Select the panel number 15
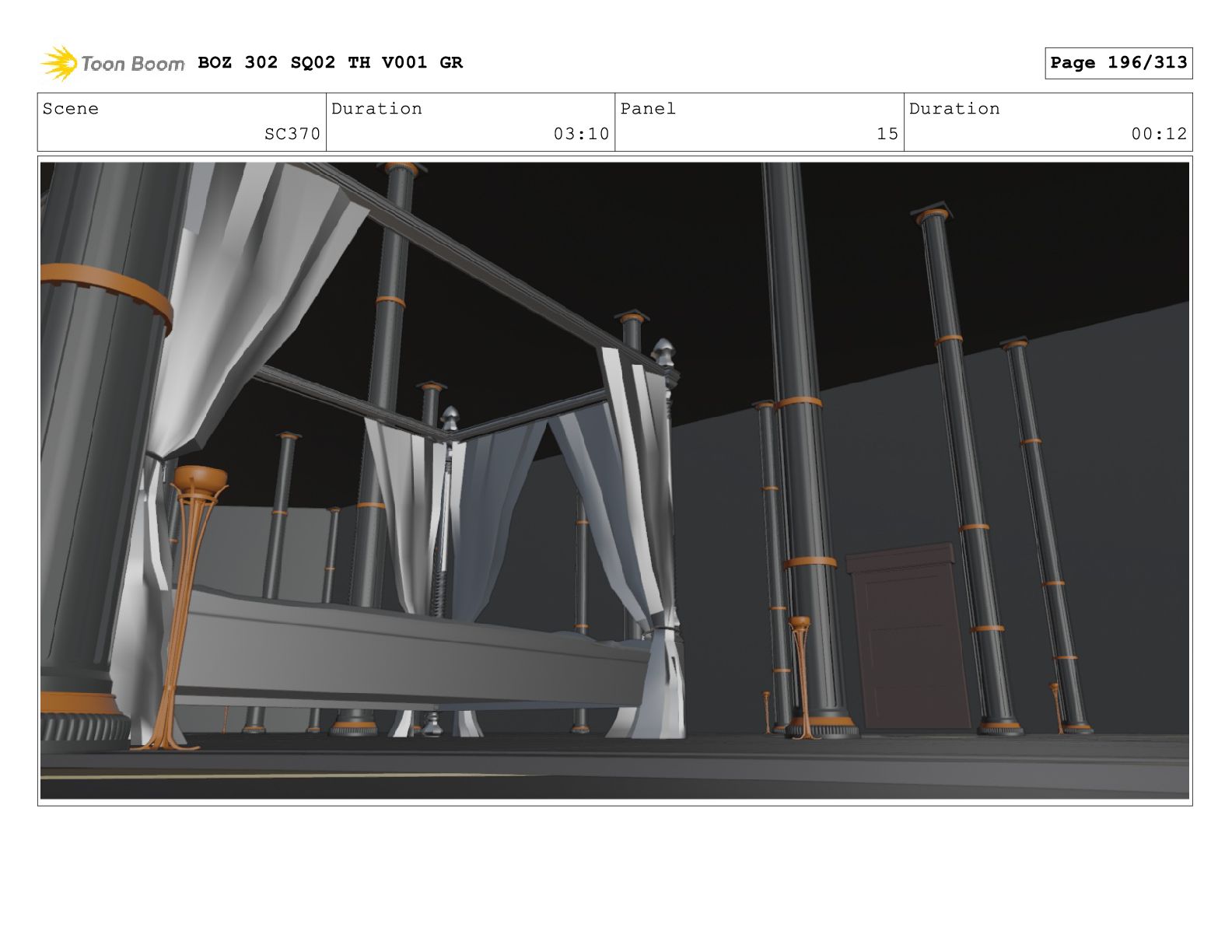The image size is (1232, 952). pyautogui.click(x=887, y=134)
